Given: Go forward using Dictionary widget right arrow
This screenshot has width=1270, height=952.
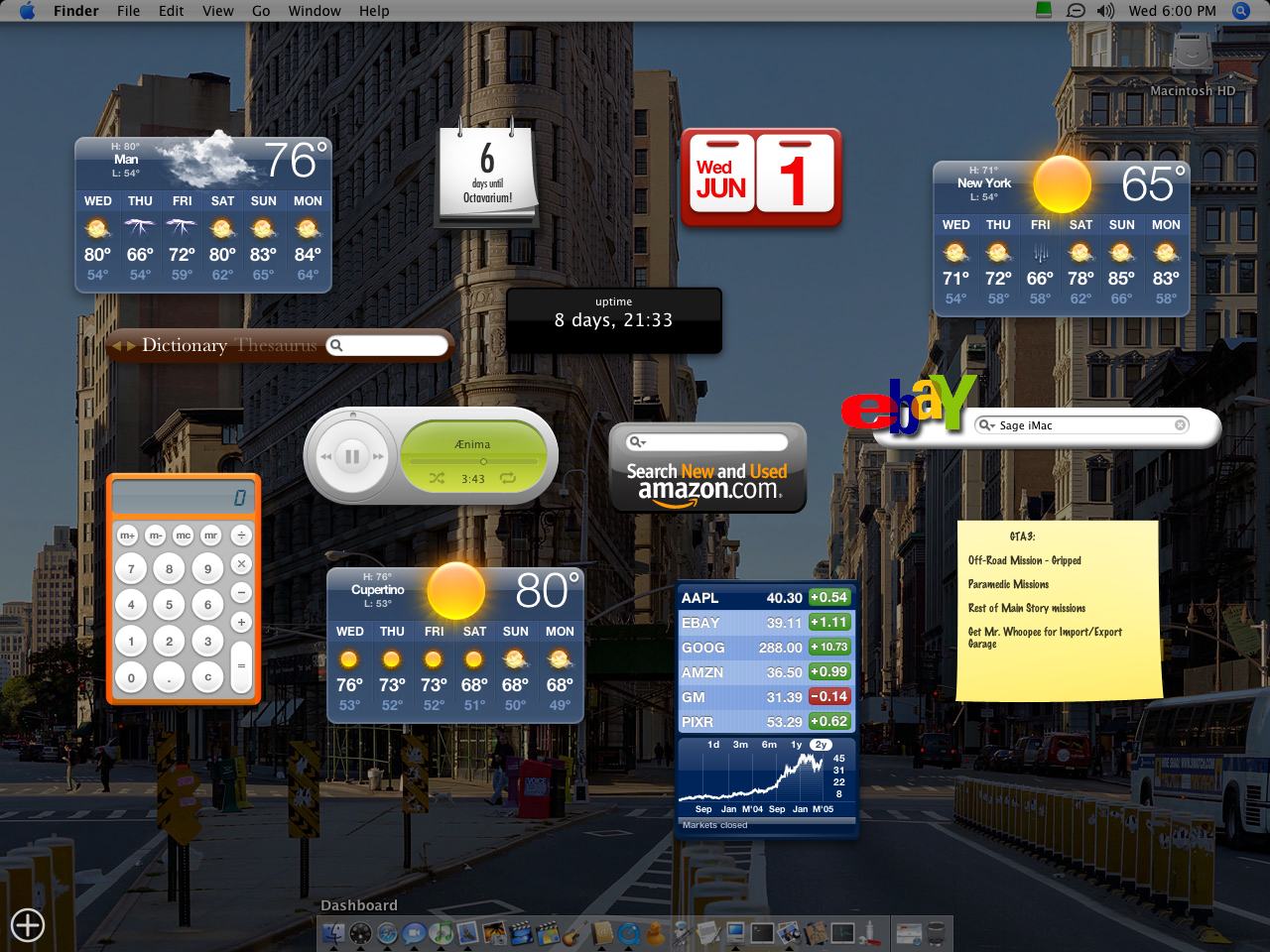Looking at the screenshot, I should pyautogui.click(x=130, y=345).
